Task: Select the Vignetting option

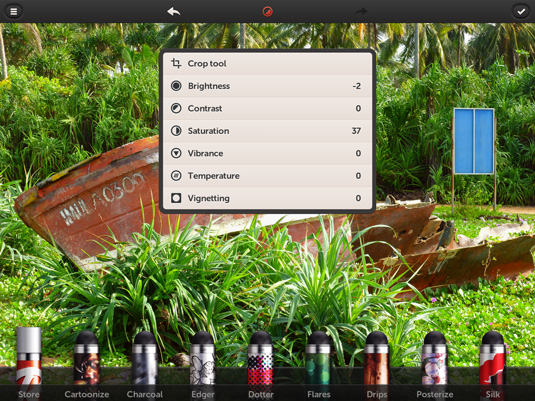Action: tap(268, 198)
